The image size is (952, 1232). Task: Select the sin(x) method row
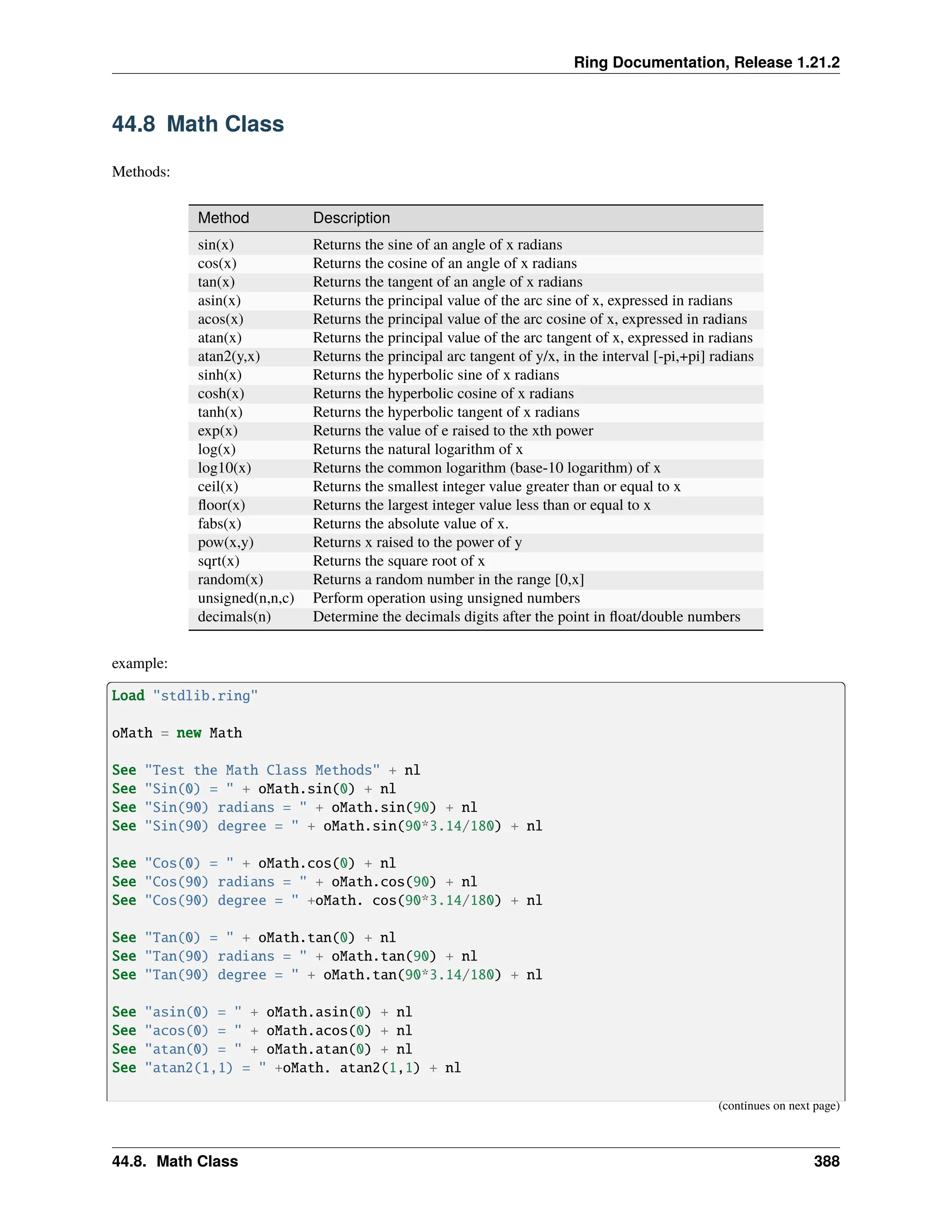pyautogui.click(x=215, y=245)
